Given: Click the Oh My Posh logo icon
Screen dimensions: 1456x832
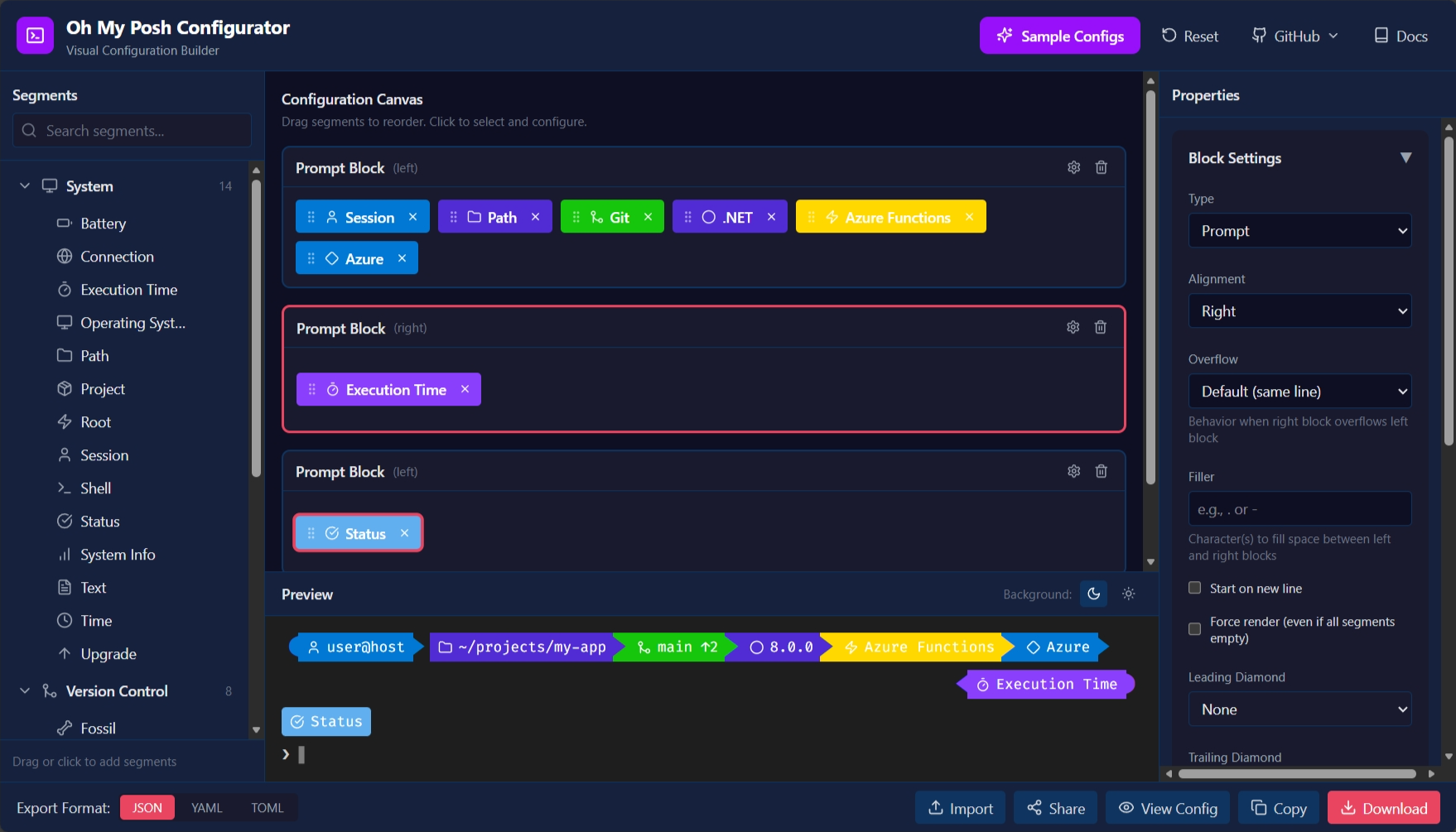Looking at the screenshot, I should 35,35.
